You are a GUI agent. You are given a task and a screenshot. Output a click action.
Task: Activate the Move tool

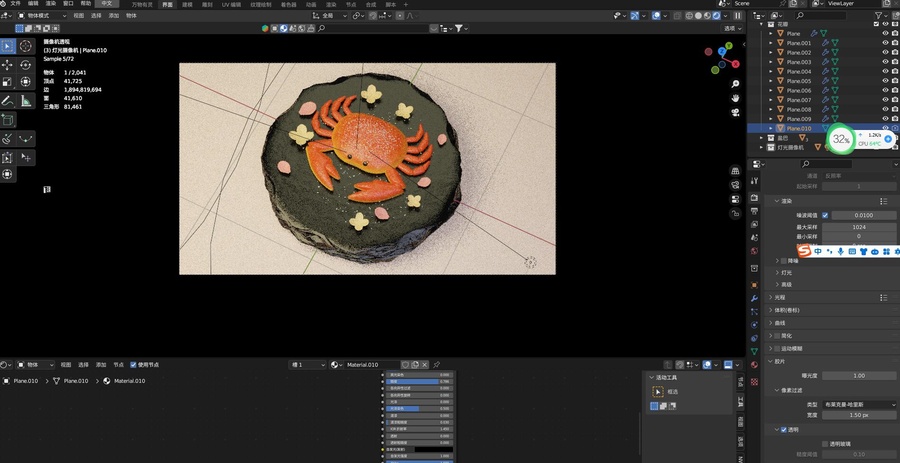pos(8,65)
